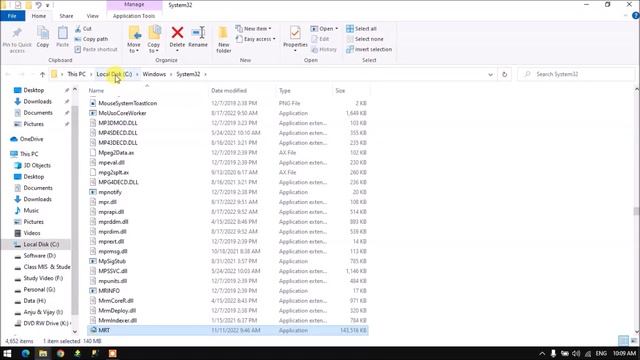
Task: Click Select none in the ribbon
Action: (364, 39)
